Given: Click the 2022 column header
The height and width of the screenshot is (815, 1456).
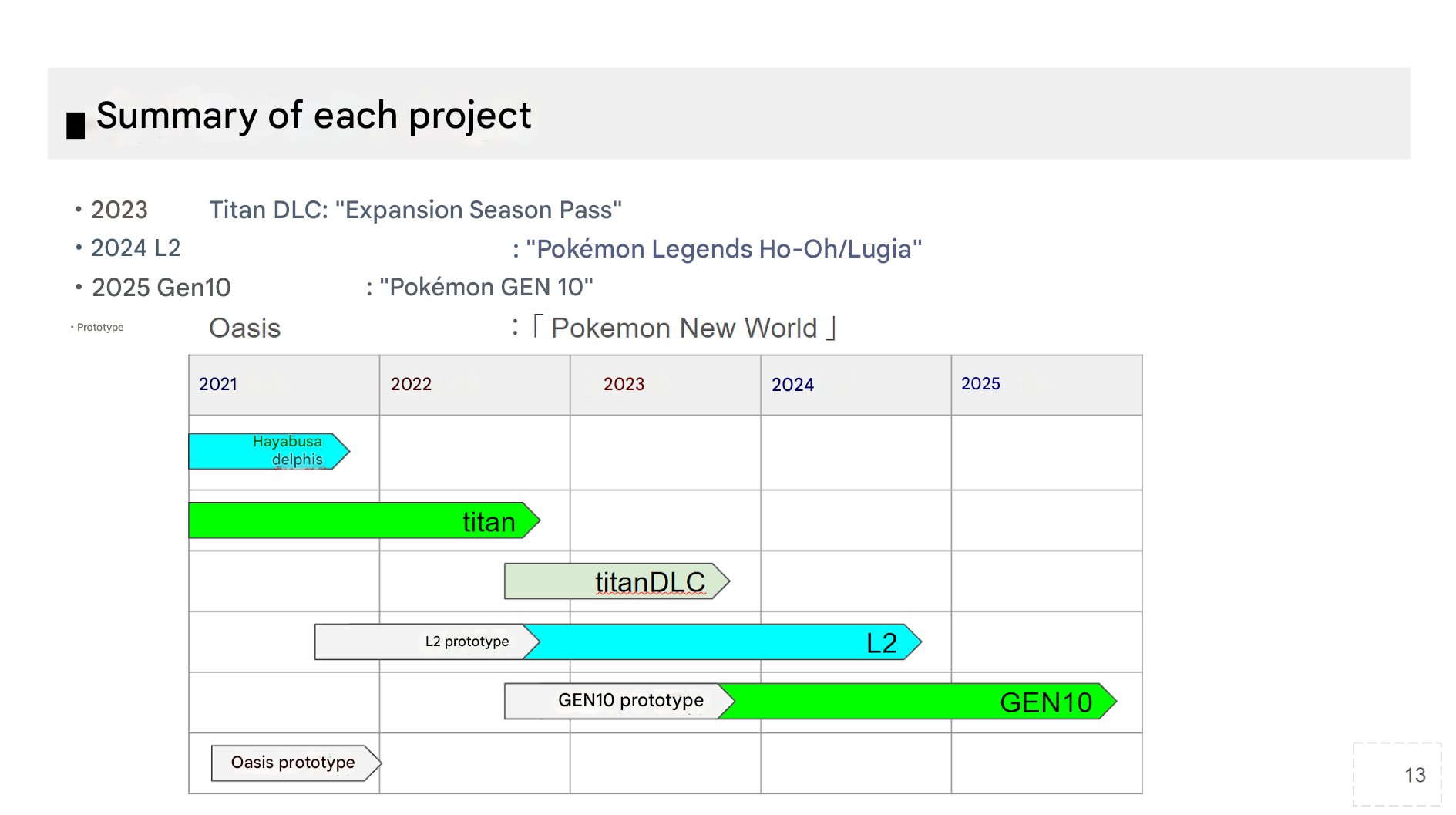Looking at the screenshot, I should (475, 385).
